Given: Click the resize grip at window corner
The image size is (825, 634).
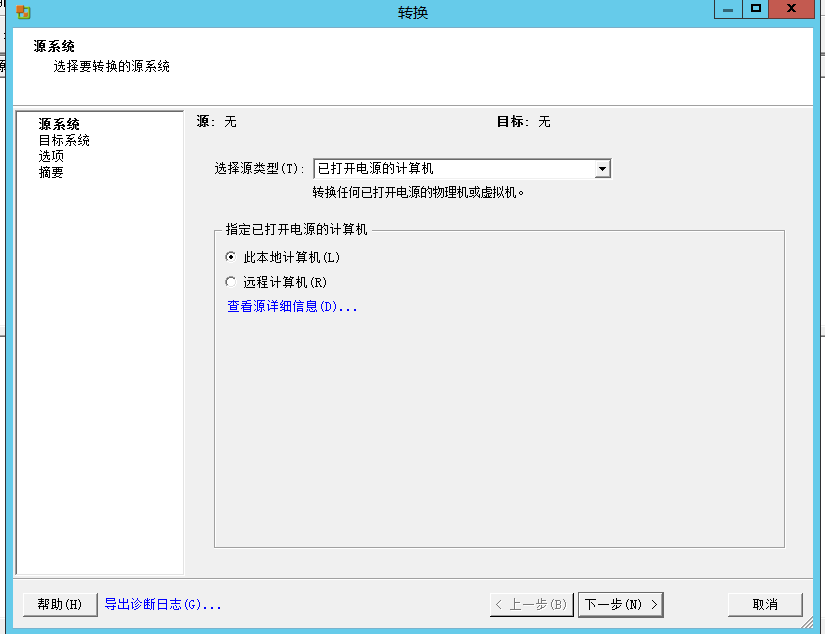Looking at the screenshot, I should (x=807, y=623).
